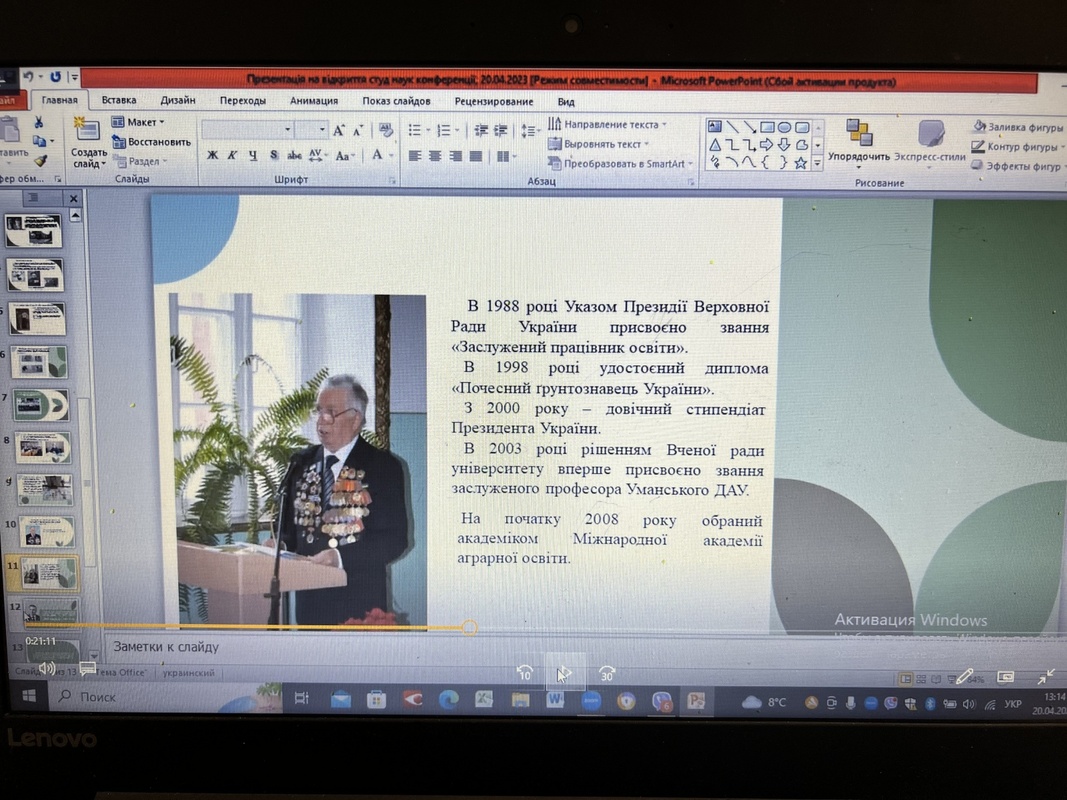Switch to PowerPoint icon on the taskbar
This screenshot has width=1067, height=800.
point(696,701)
